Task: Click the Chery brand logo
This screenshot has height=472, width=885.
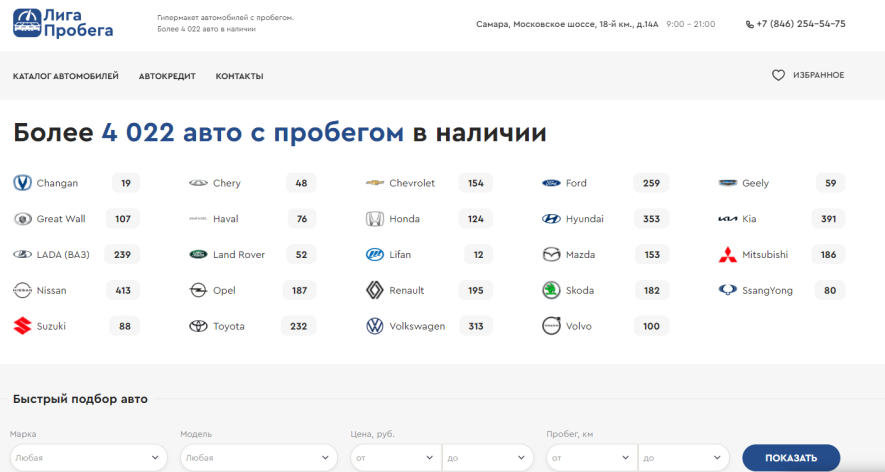Action: coord(198,183)
